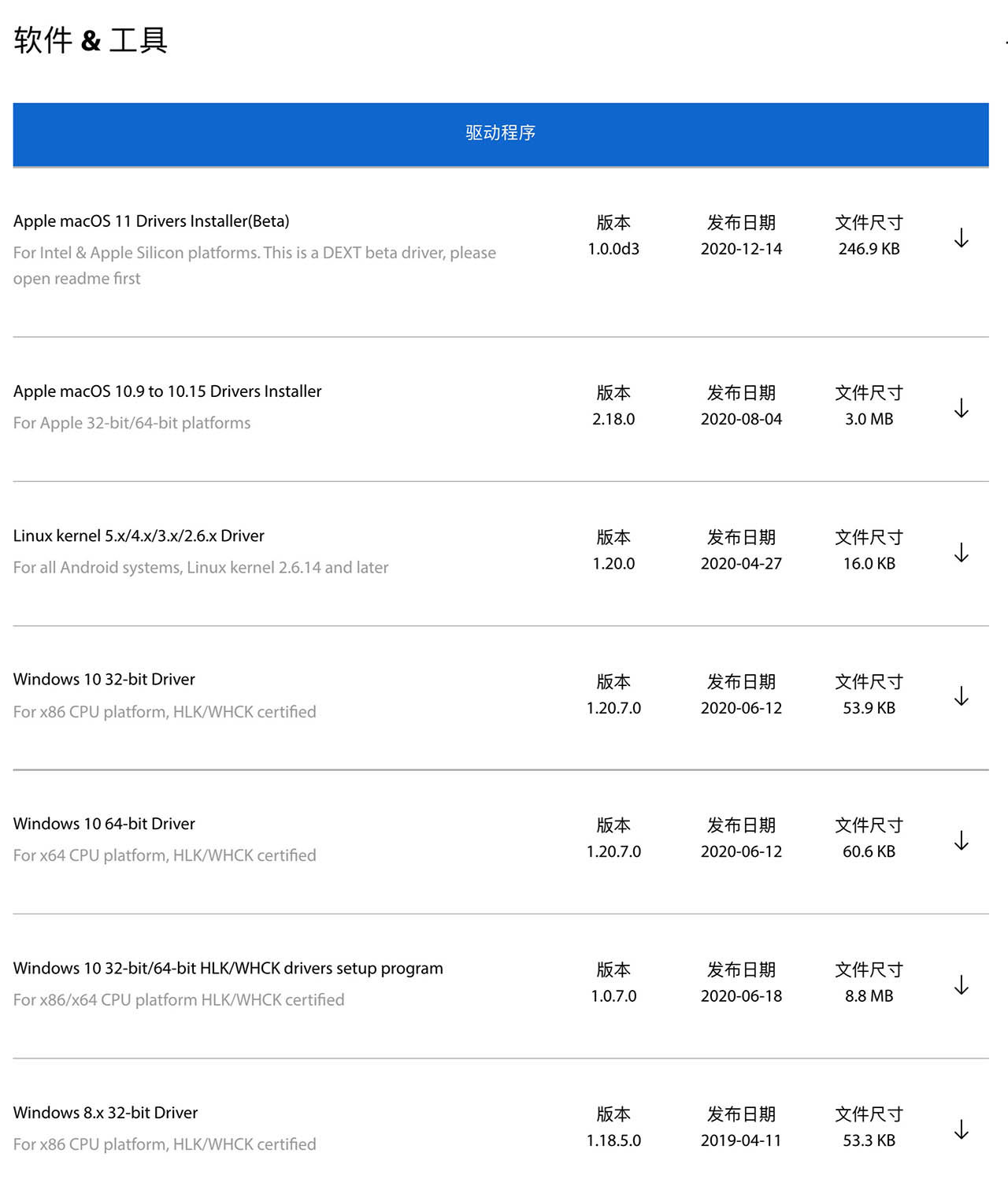Screen dimensions: 1008x1190
Task: Click the Linux kernel 5.x/4.x/3.x/2.6.x Driver title
Action: pyautogui.click(x=139, y=536)
